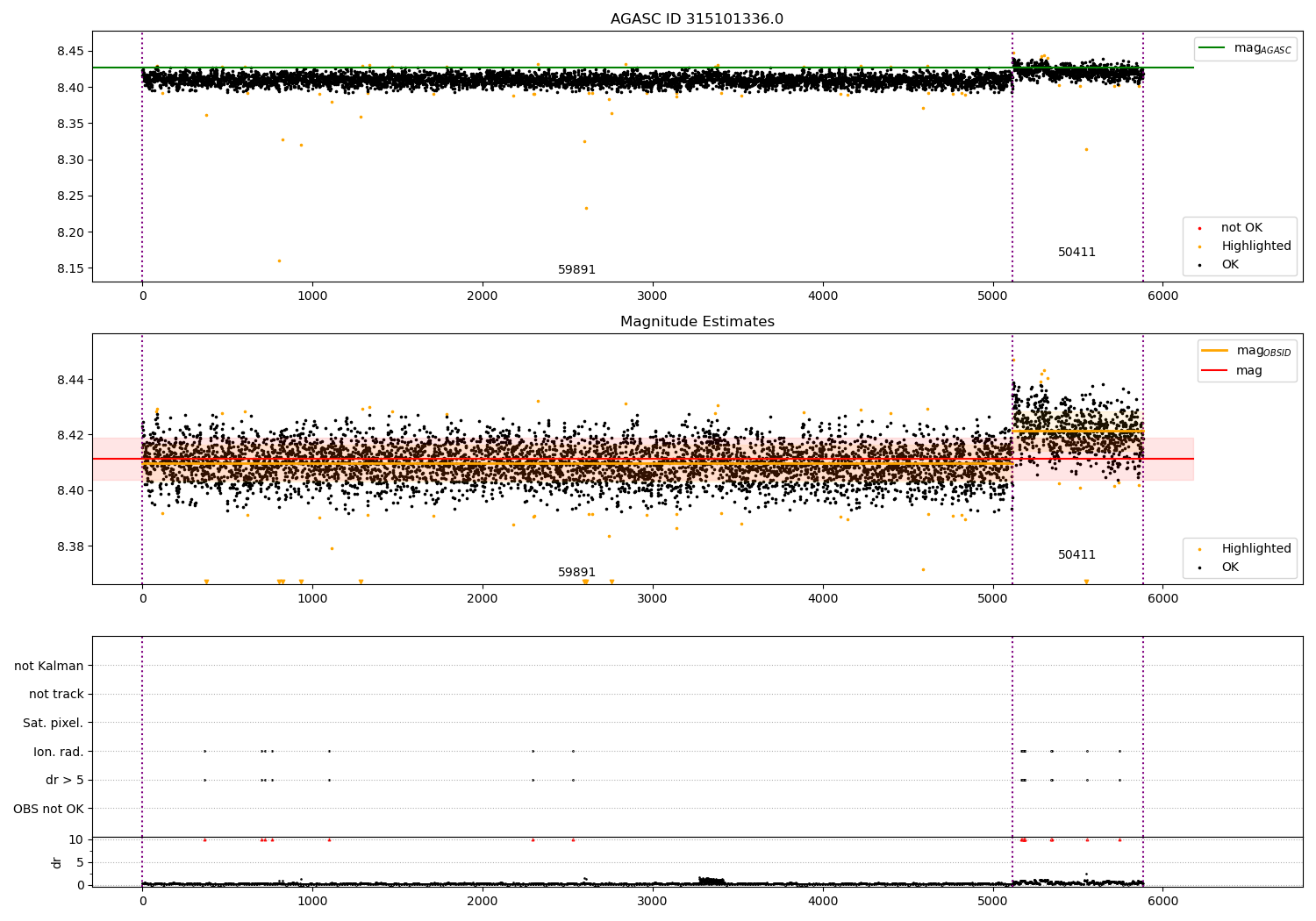Click the 3000 x-axis tick of top plot
The image size is (1316, 921).
(x=653, y=296)
